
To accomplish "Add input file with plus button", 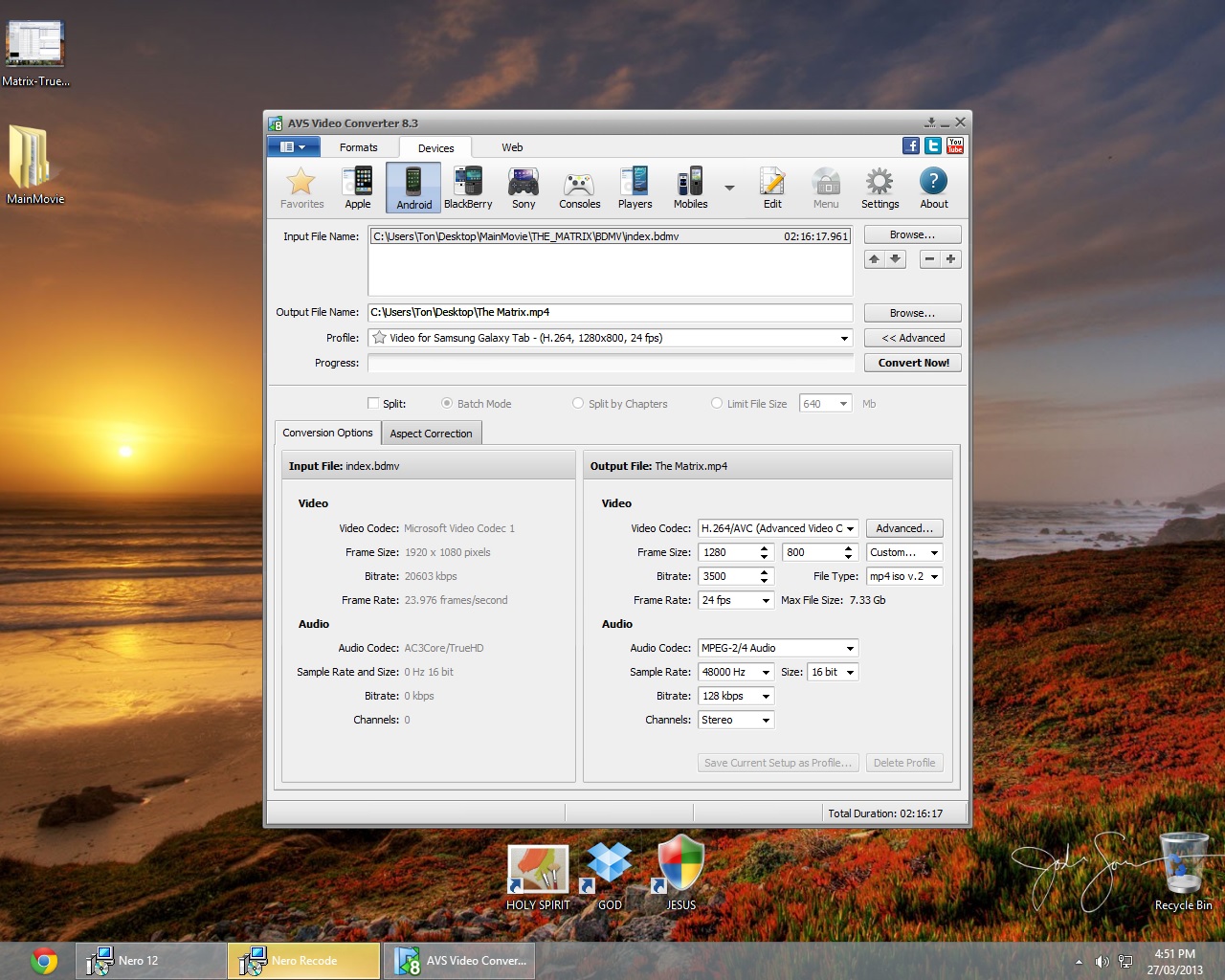I will click(951, 259).
